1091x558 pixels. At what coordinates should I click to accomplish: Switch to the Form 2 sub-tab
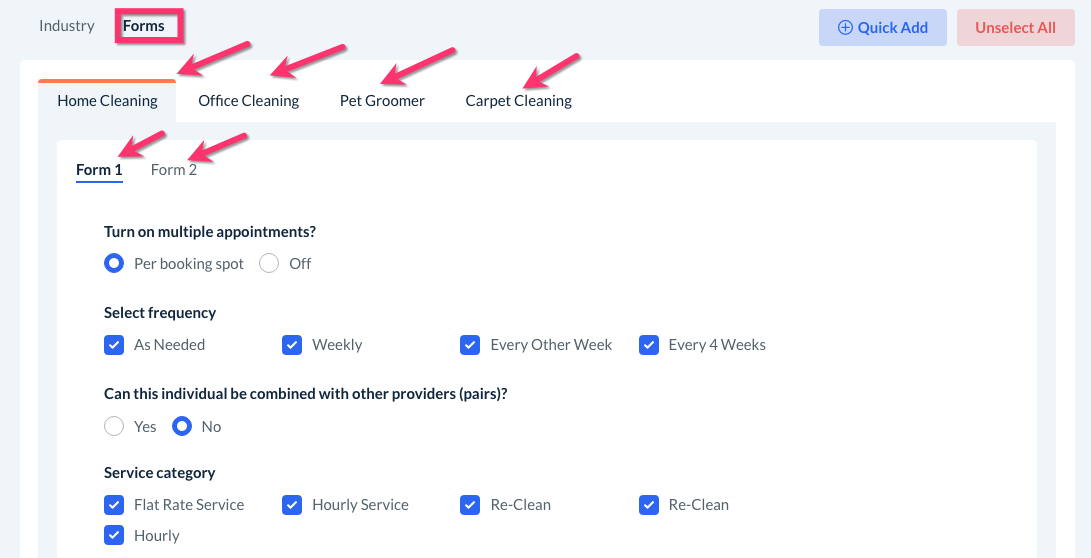tap(174, 170)
